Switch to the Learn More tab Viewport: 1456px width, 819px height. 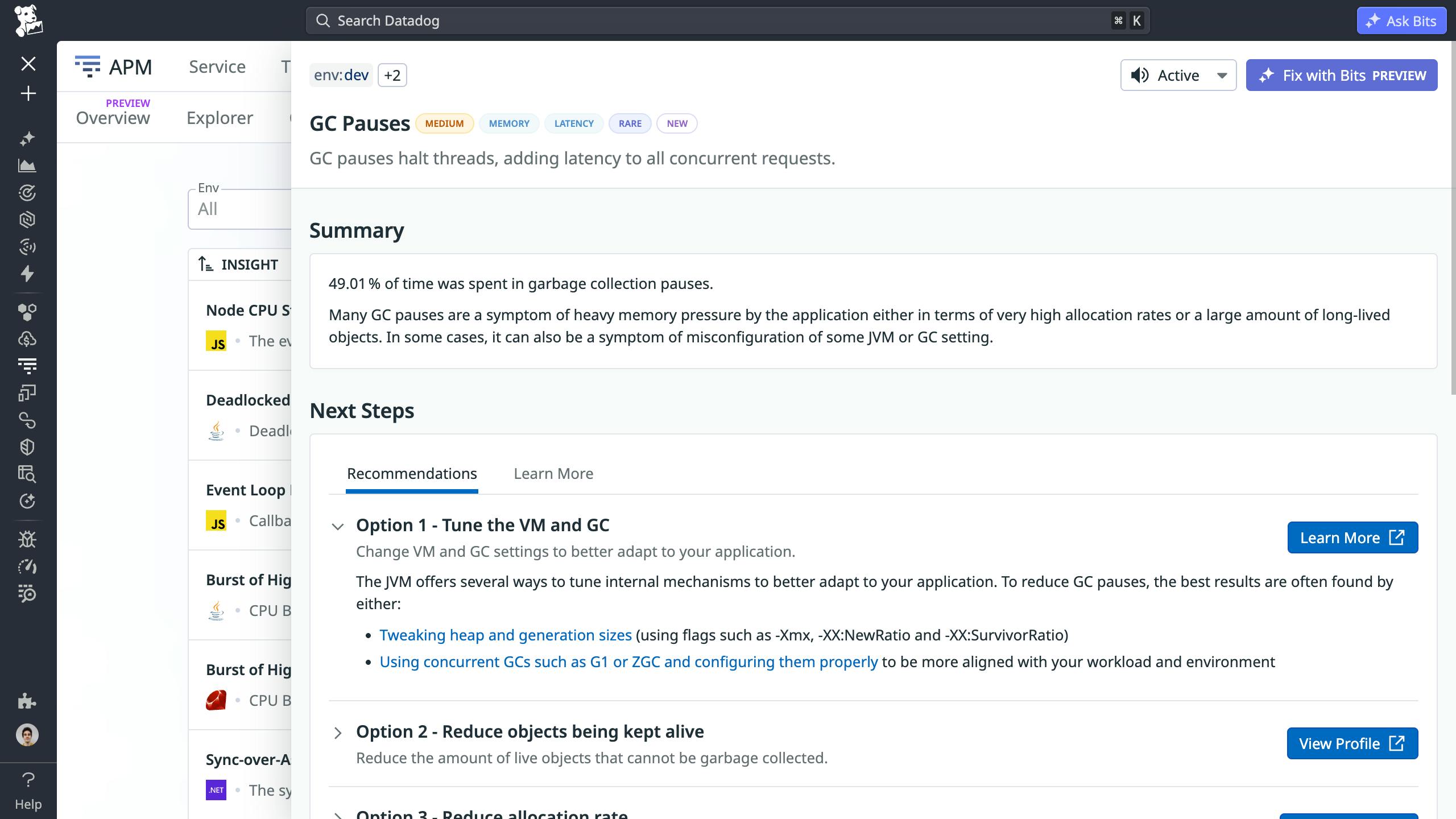tap(553, 473)
